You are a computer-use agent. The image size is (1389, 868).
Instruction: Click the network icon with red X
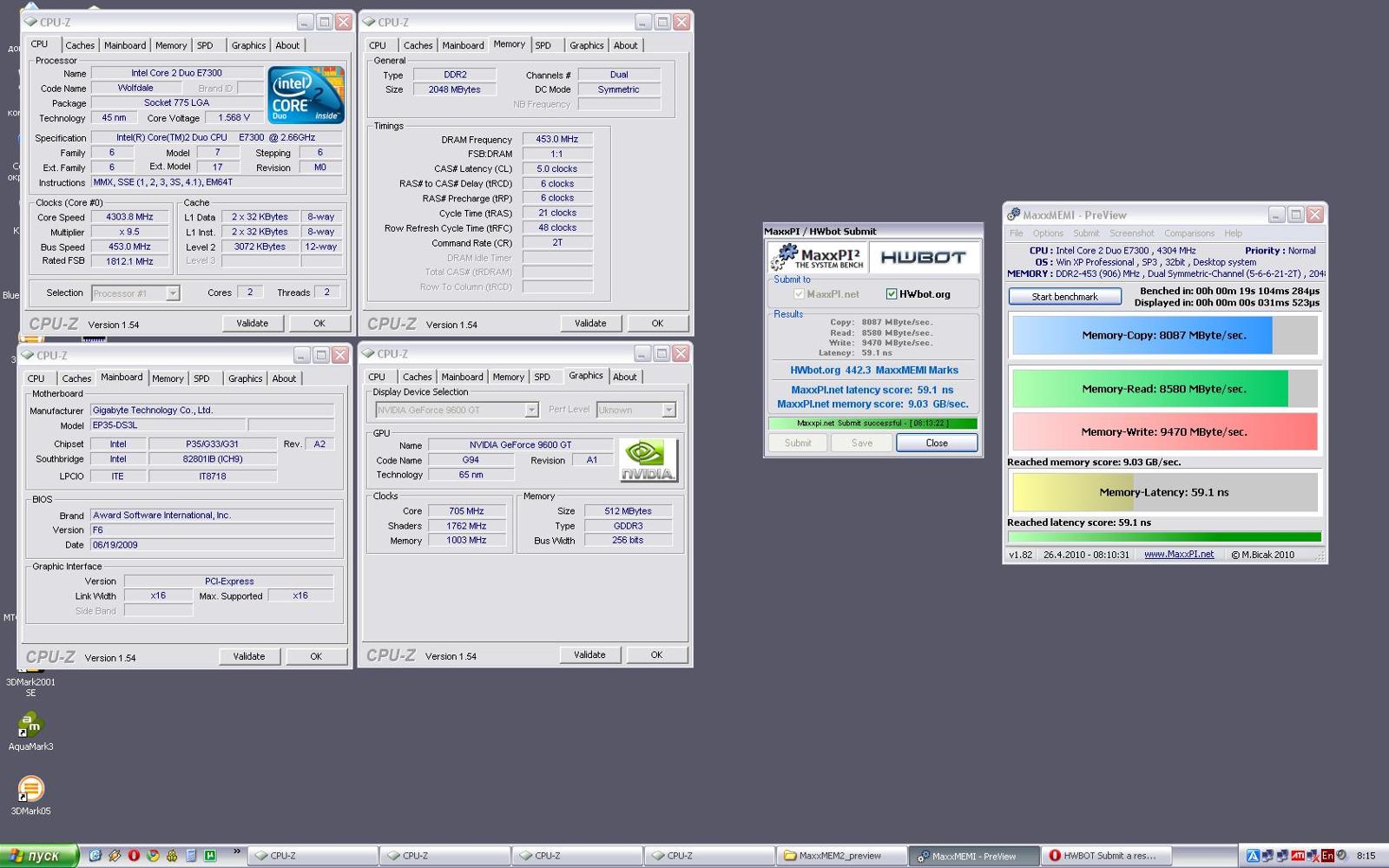[1313, 856]
